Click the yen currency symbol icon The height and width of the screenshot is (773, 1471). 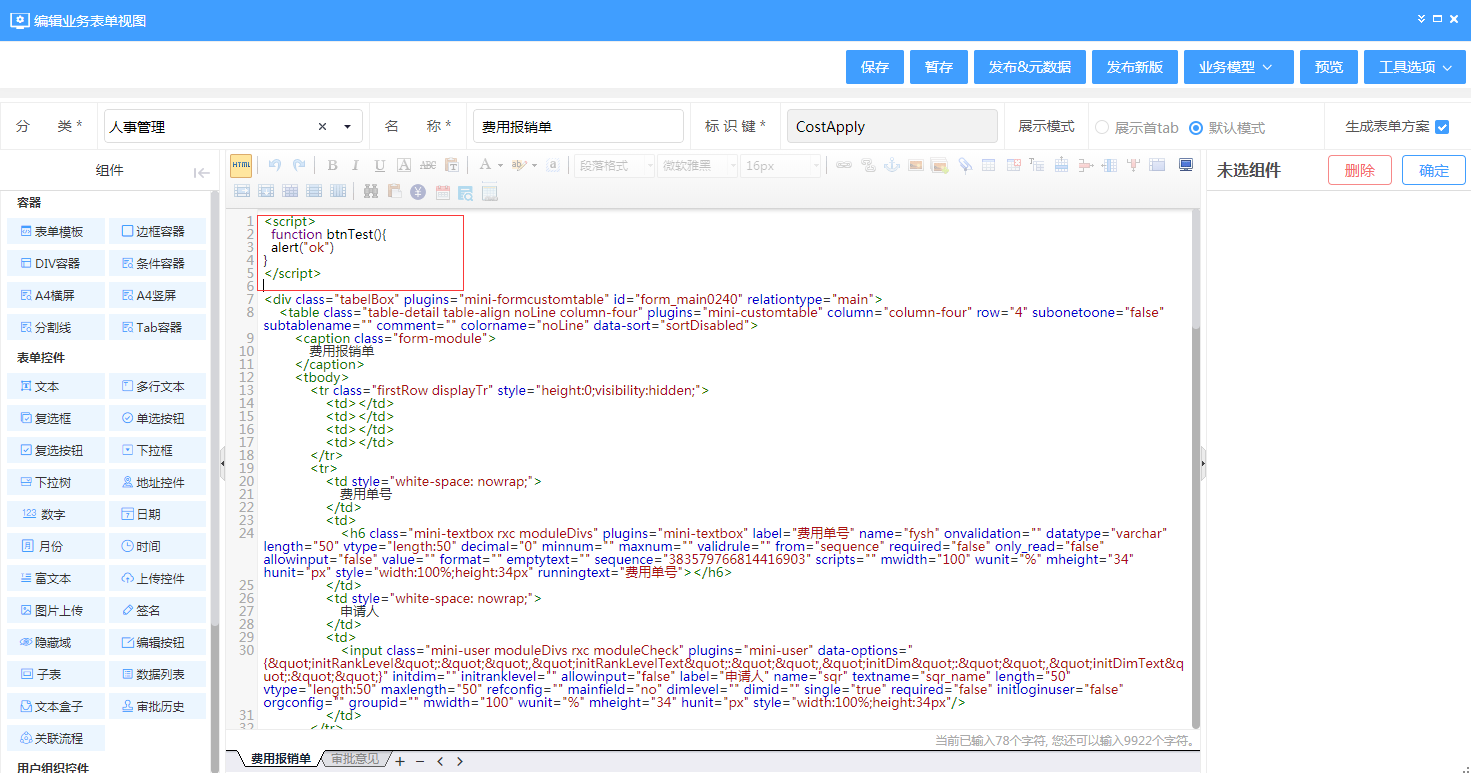[418, 191]
